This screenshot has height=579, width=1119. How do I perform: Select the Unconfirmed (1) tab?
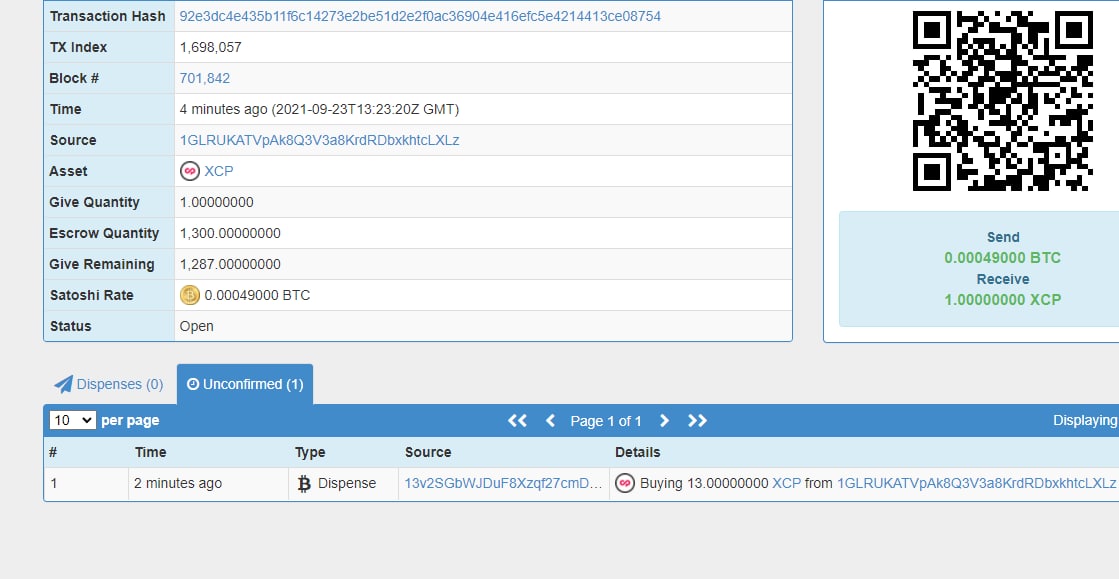click(245, 384)
